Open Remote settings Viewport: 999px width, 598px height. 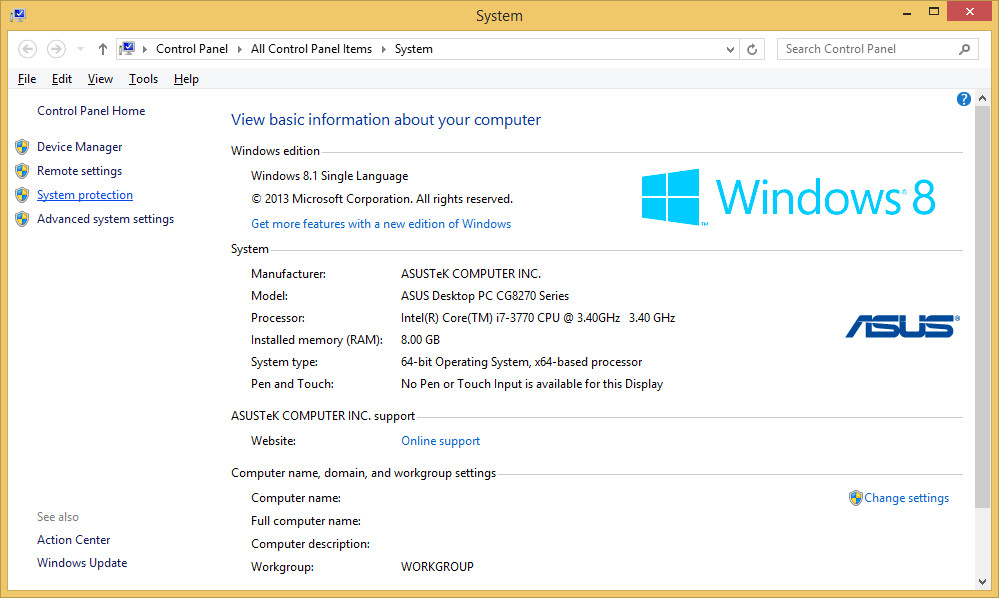point(80,171)
